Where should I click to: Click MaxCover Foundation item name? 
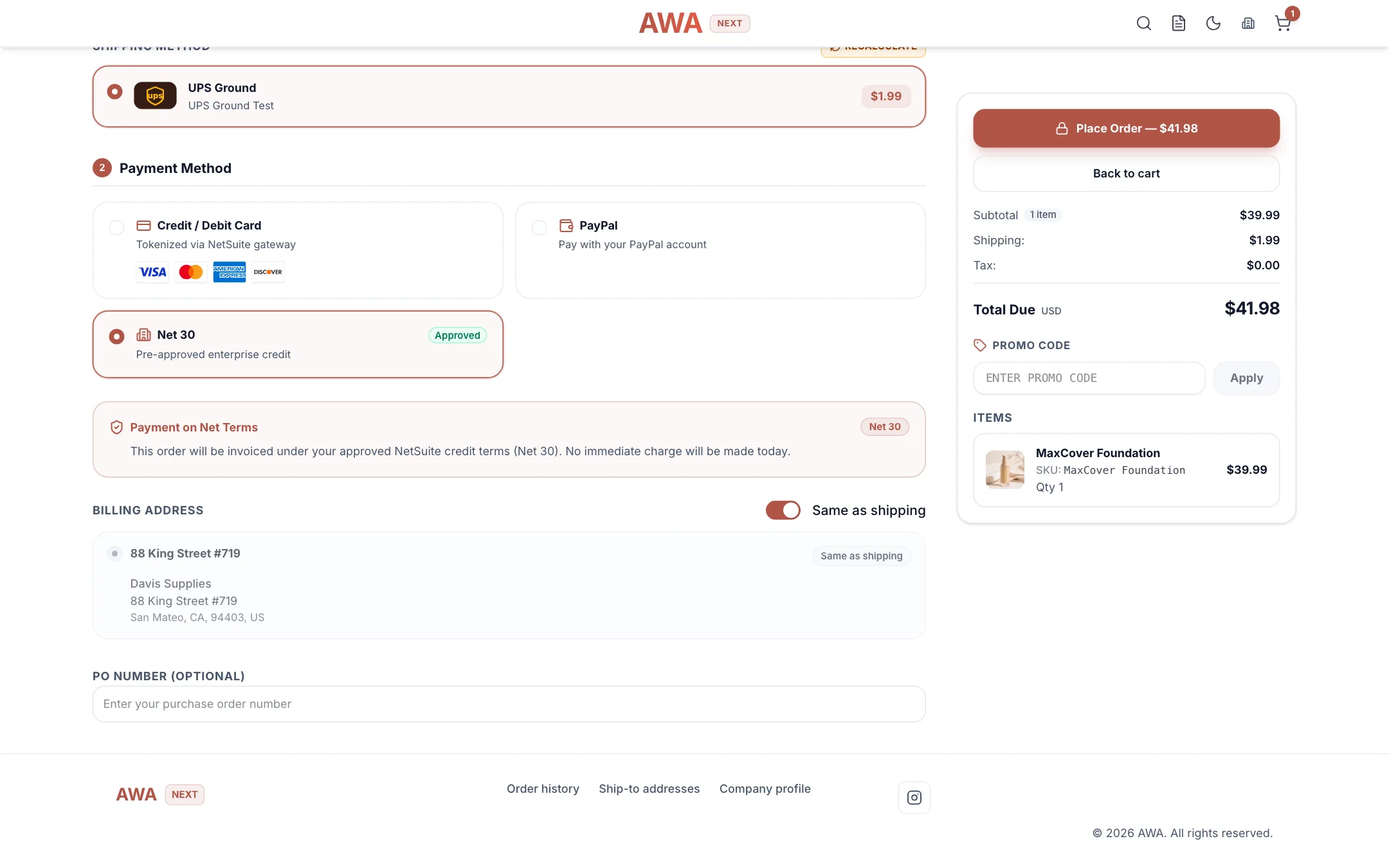click(1097, 453)
